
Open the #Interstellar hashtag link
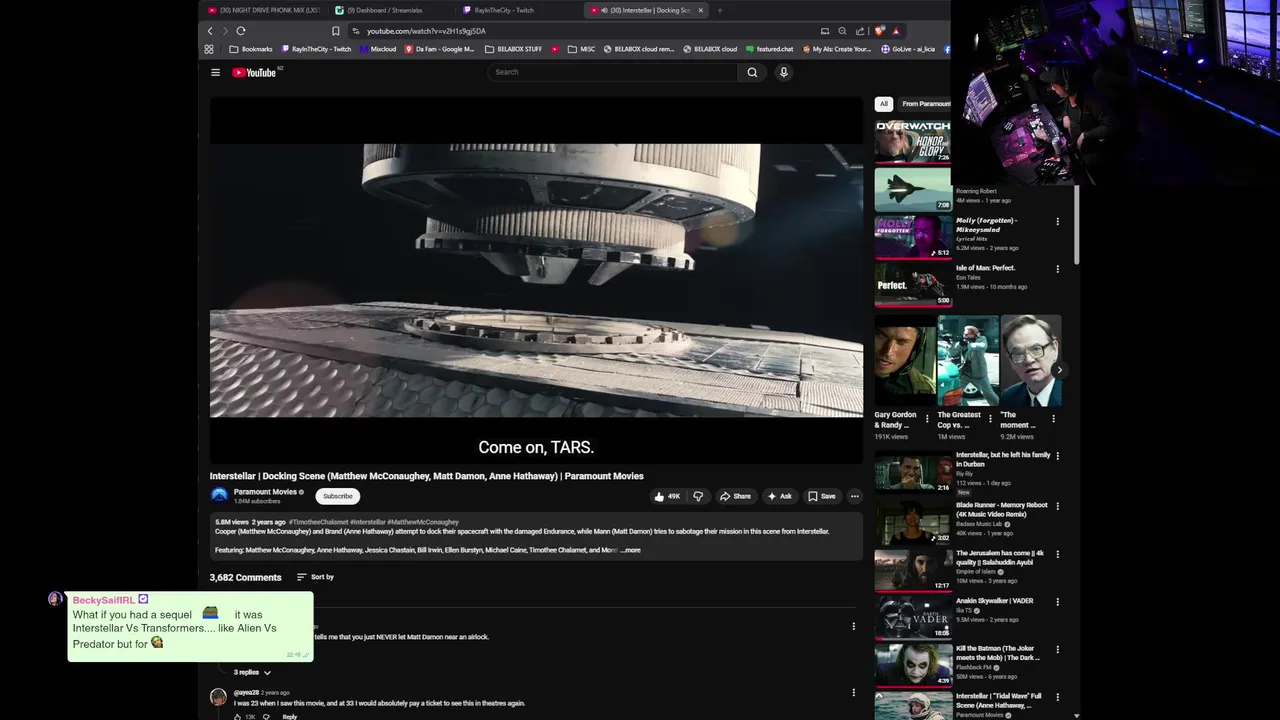tap(368, 522)
